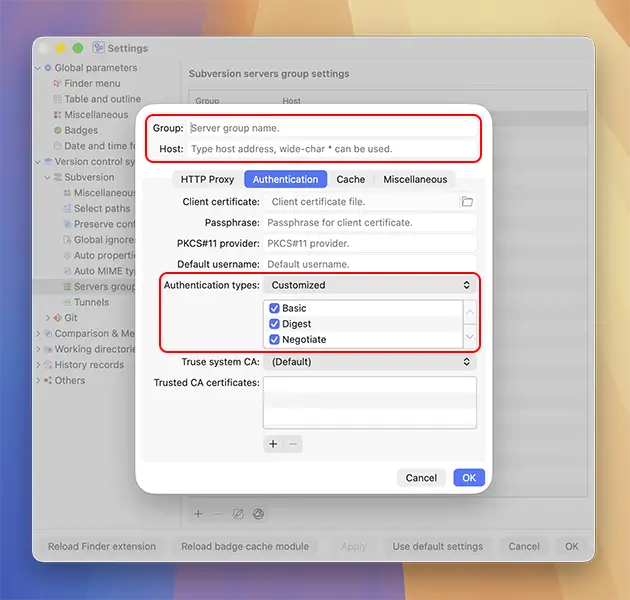Image resolution: width=630 pixels, height=600 pixels.
Task: Click the Git icon in settings sidebar
Action: (x=58, y=318)
